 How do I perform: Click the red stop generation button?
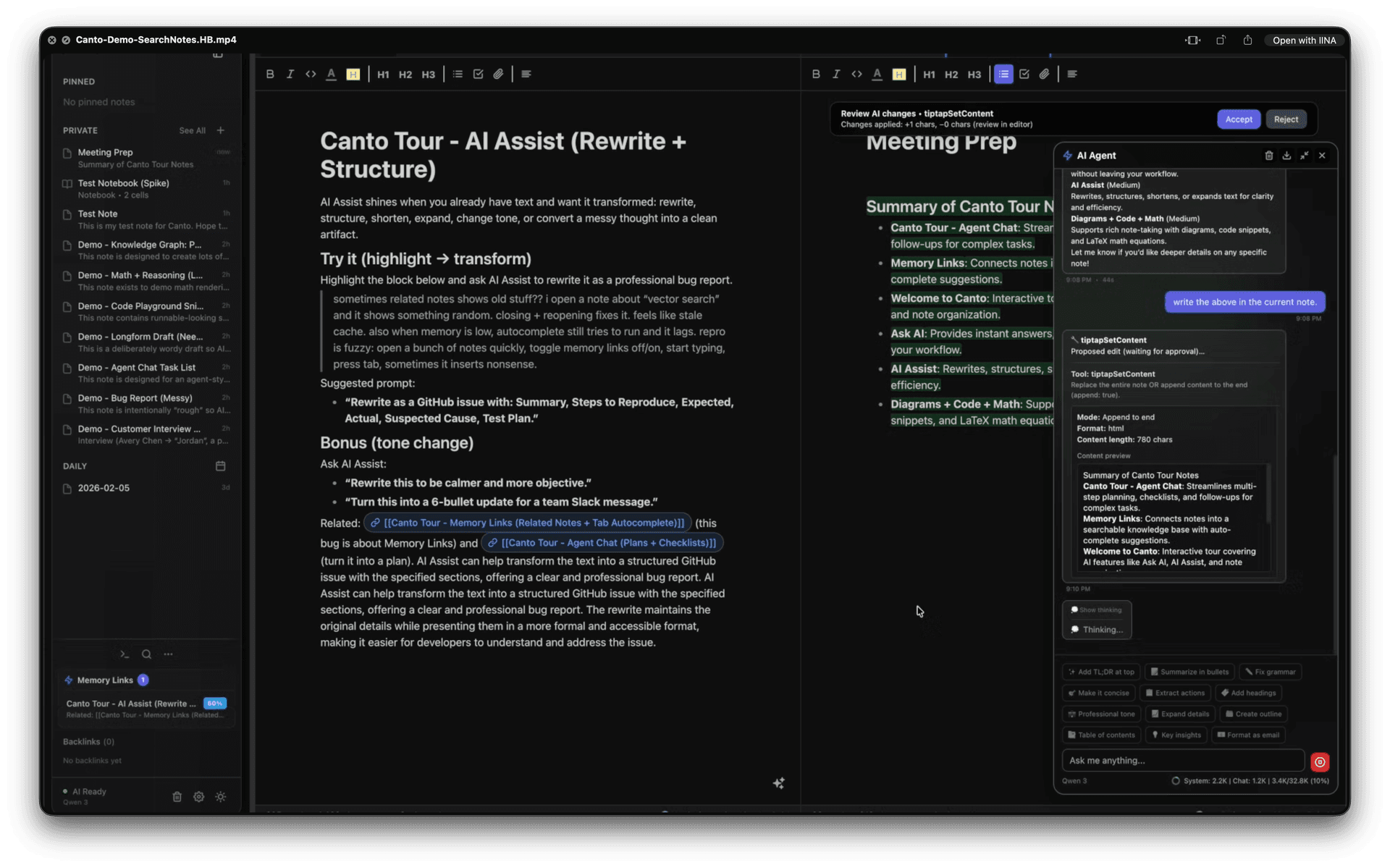point(1320,762)
